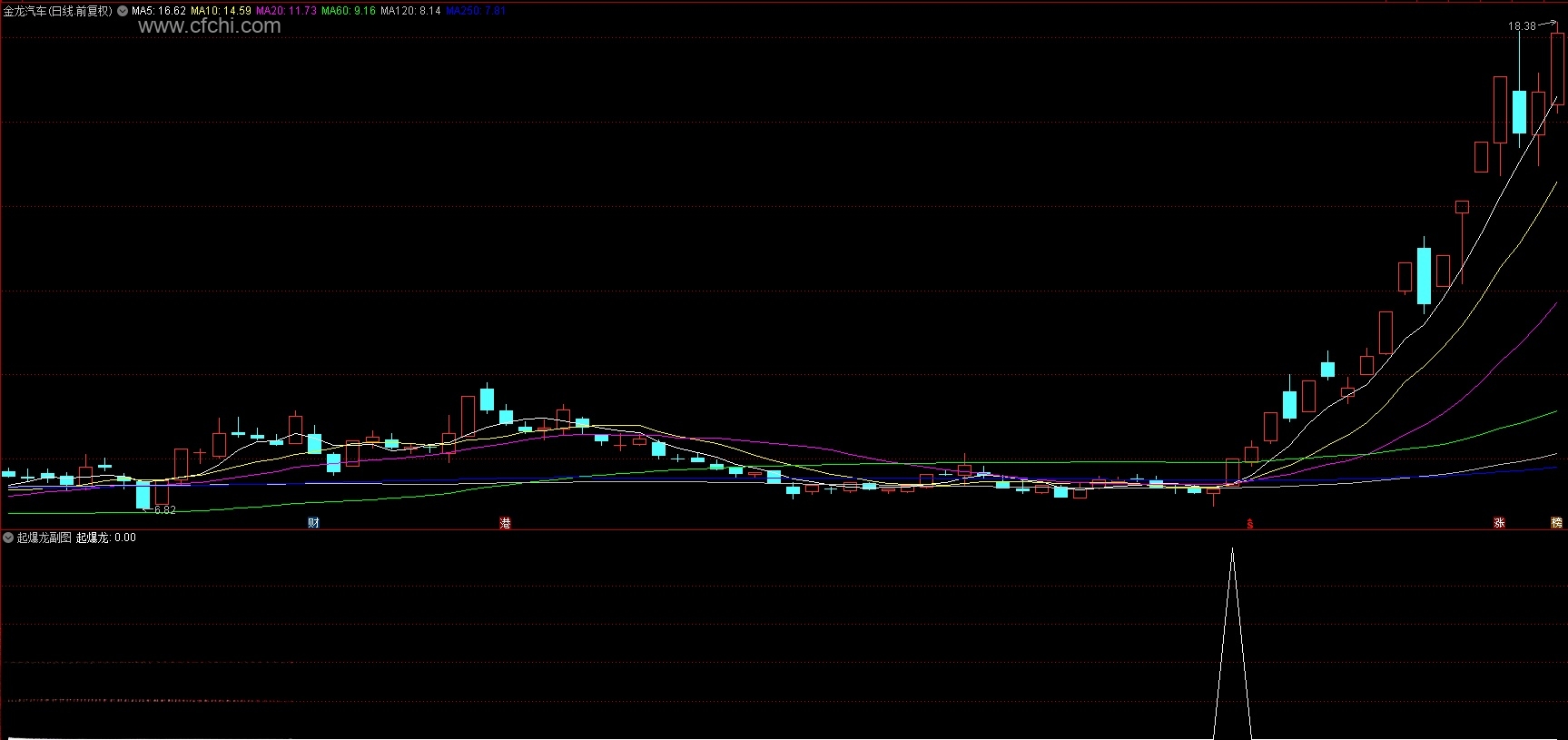Expand the dropdown arrow beside 金龙汽车 title
Screen dimensions: 1568x740
[123, 11]
